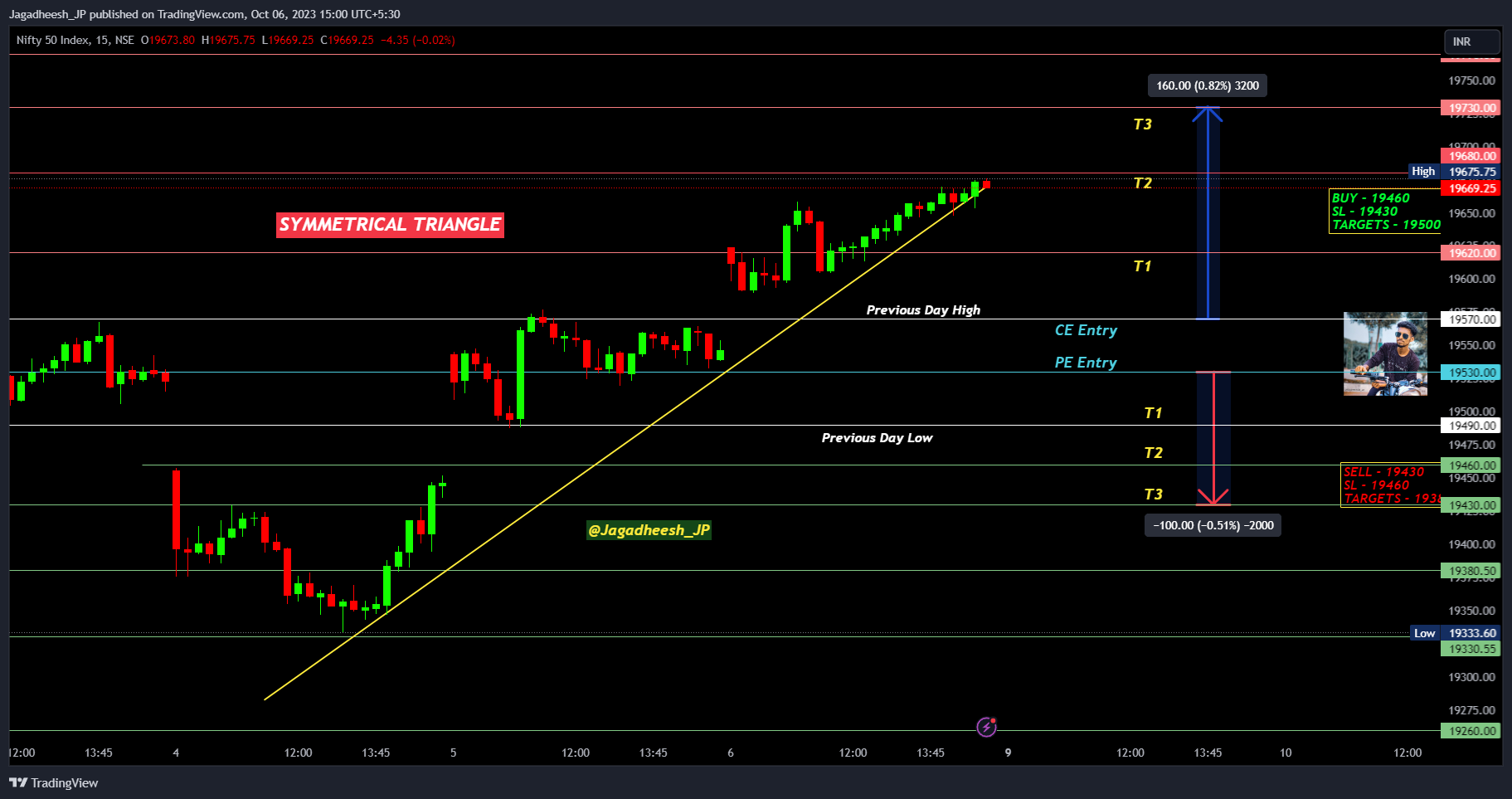Viewport: 1512px width, 799px height.
Task: Click the 160.00 (0.82%) 3200 measurement label
Action: 1208,85
